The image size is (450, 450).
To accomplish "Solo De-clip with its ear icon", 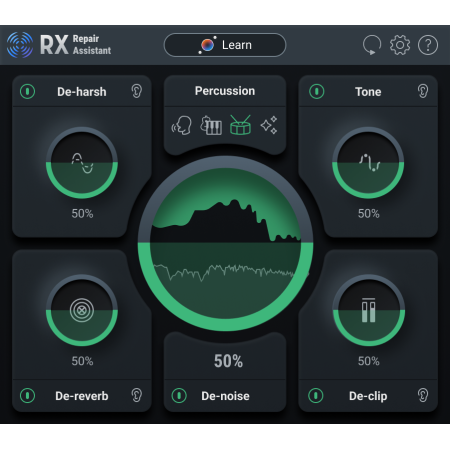I will (x=423, y=395).
